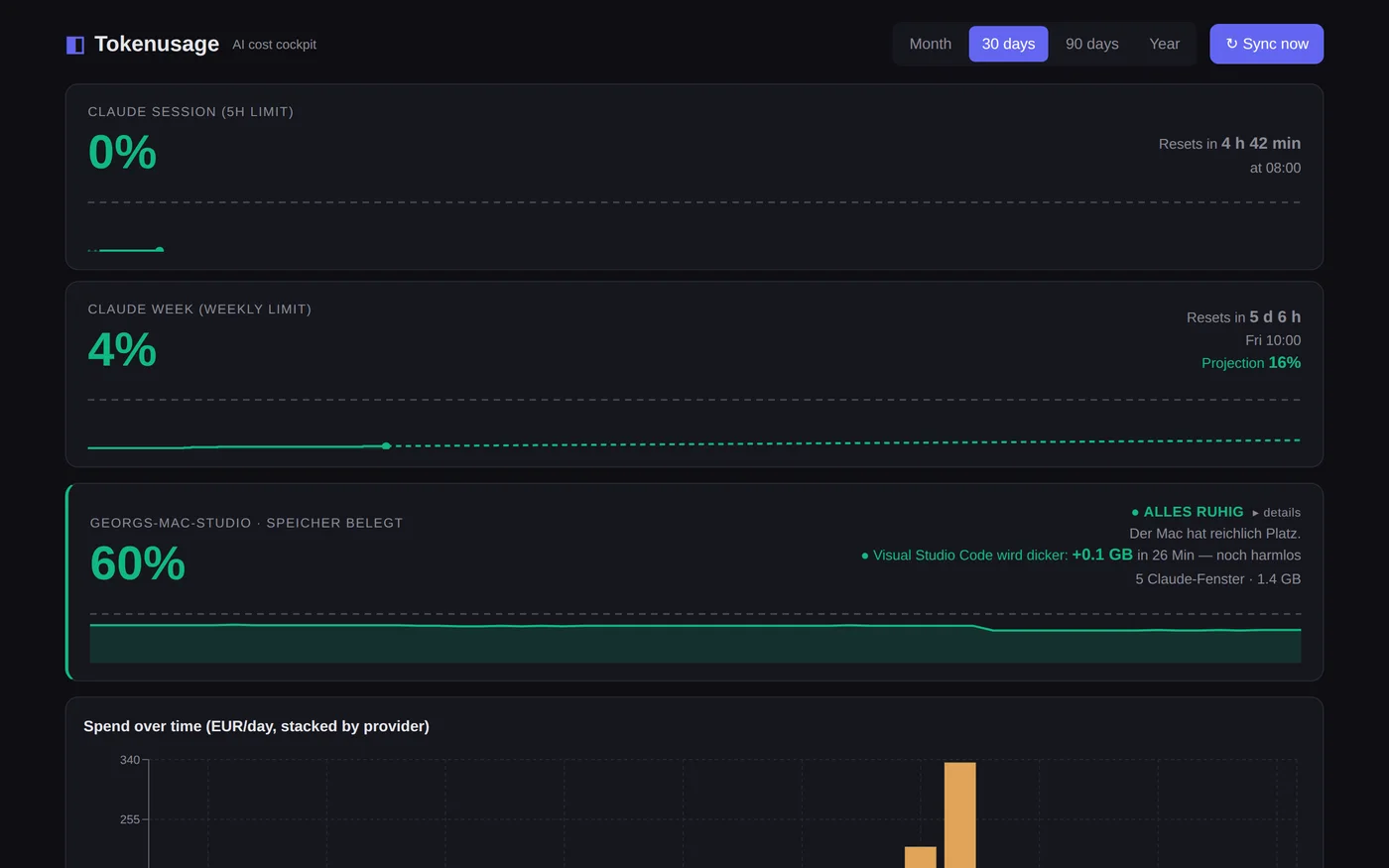Click the 'Resets in 5 d 6 h' text
The image size is (1389, 868).
tap(1243, 317)
